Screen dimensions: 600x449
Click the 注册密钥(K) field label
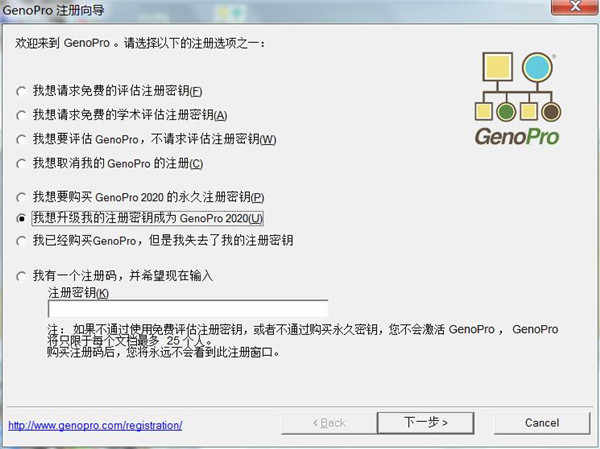[78, 293]
